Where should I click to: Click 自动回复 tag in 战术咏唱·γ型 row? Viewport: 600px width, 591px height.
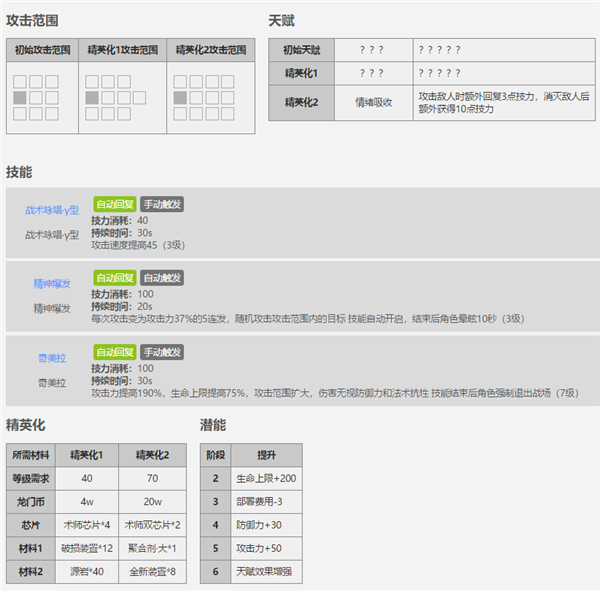tap(115, 204)
